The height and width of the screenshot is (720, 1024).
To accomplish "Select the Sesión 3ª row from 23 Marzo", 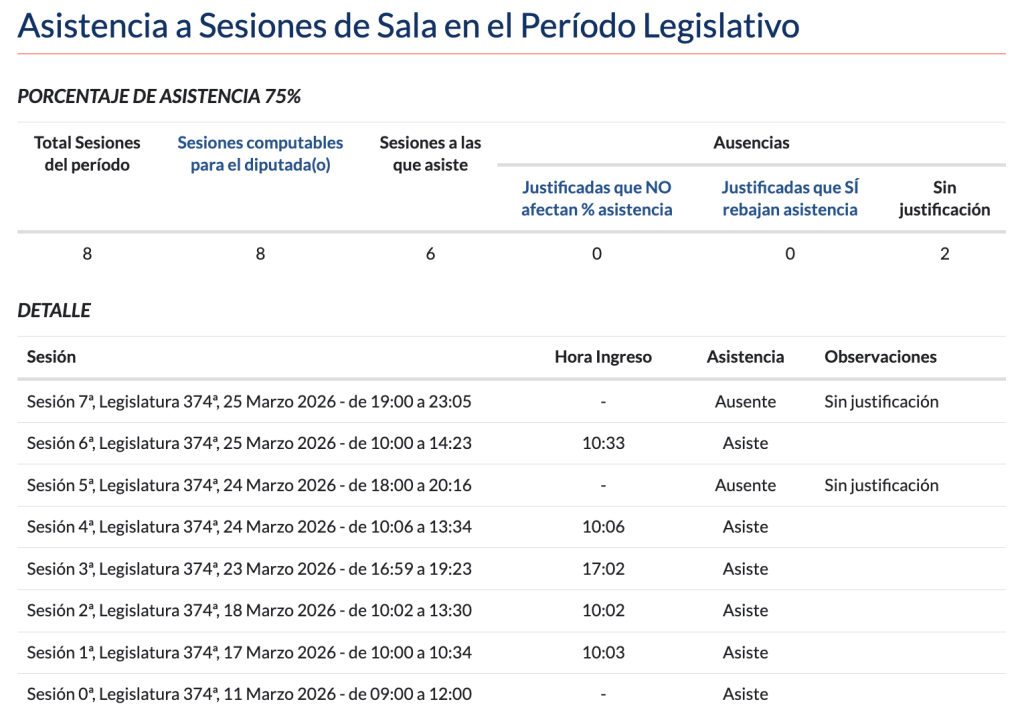I will [249, 569].
